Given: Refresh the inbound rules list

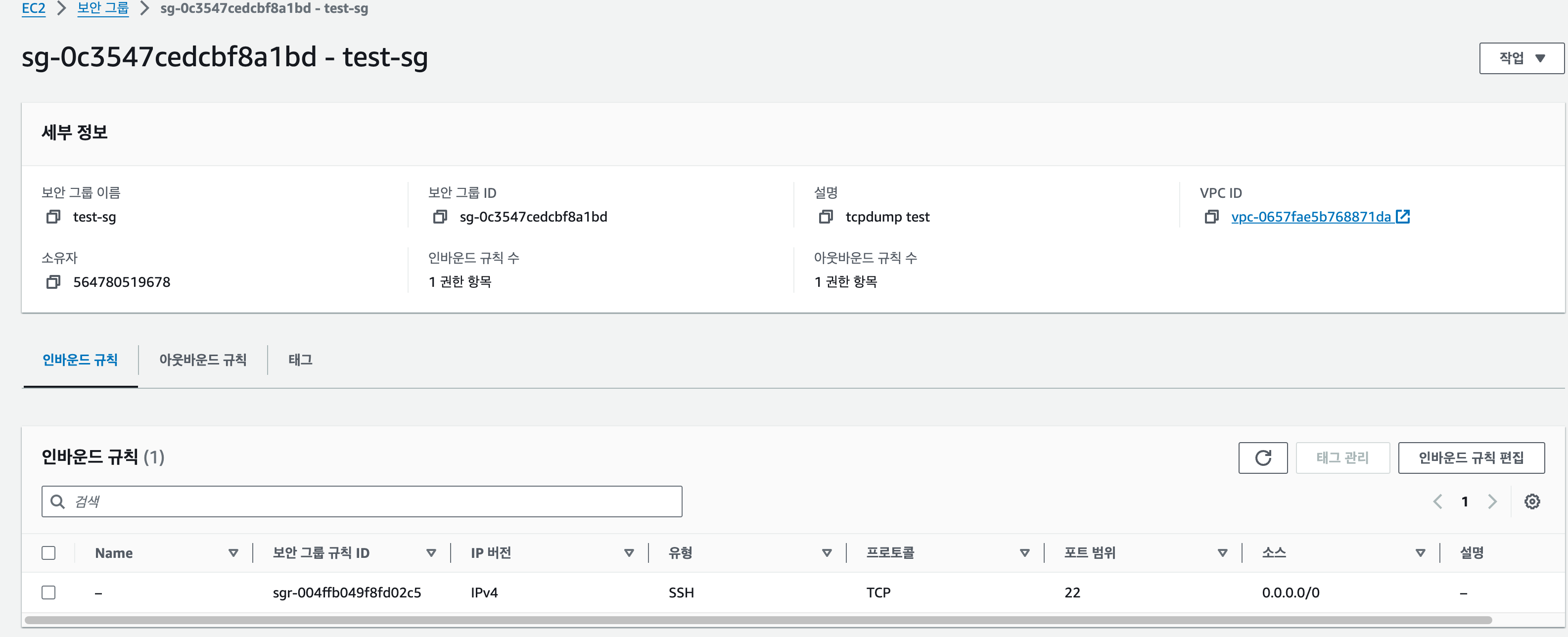Looking at the screenshot, I should (x=1262, y=457).
